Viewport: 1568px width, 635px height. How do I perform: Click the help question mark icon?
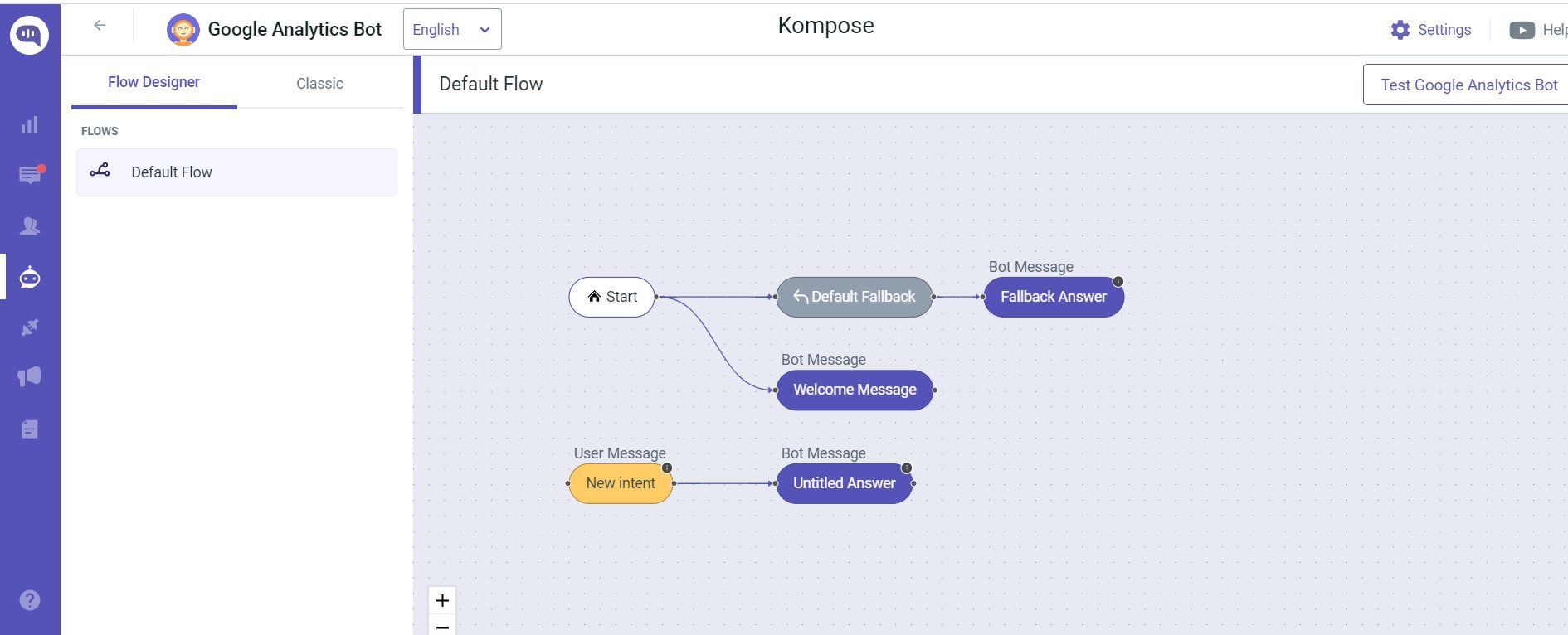pyautogui.click(x=30, y=600)
